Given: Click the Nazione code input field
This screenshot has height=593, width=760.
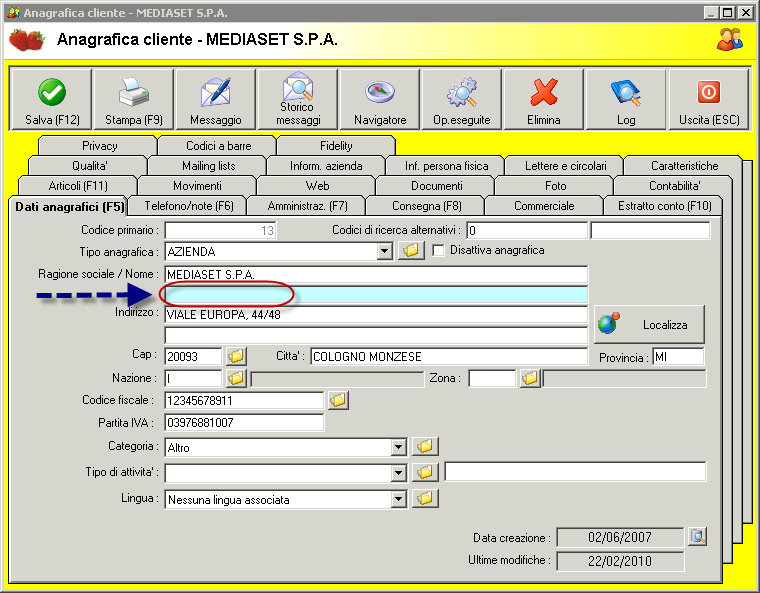Looking at the screenshot, I should (193, 378).
